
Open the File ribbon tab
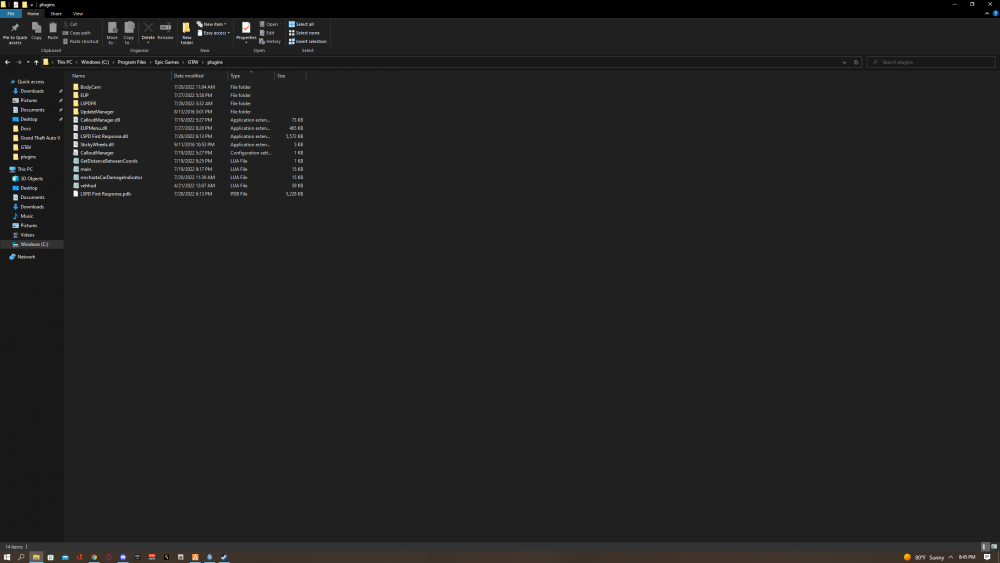[x=11, y=13]
